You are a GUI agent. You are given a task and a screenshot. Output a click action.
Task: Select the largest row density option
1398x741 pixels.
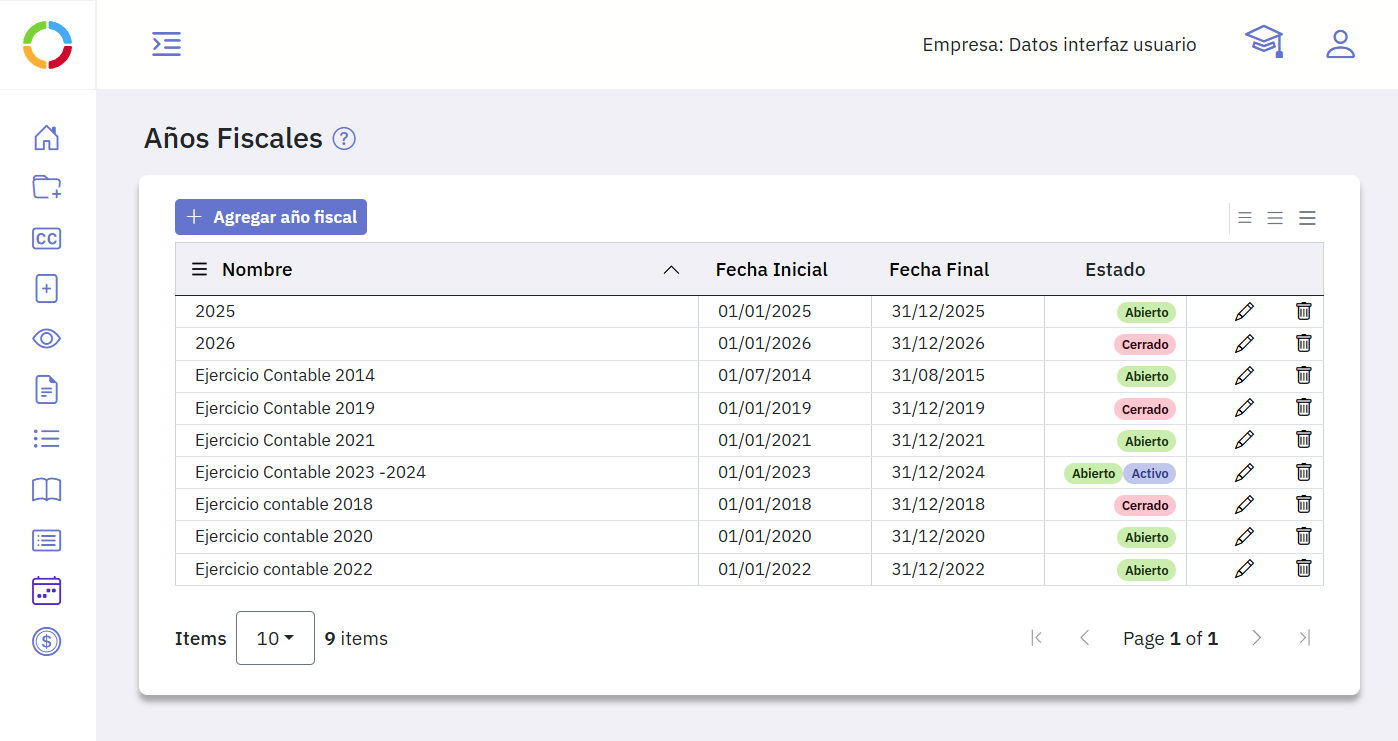click(x=1307, y=218)
